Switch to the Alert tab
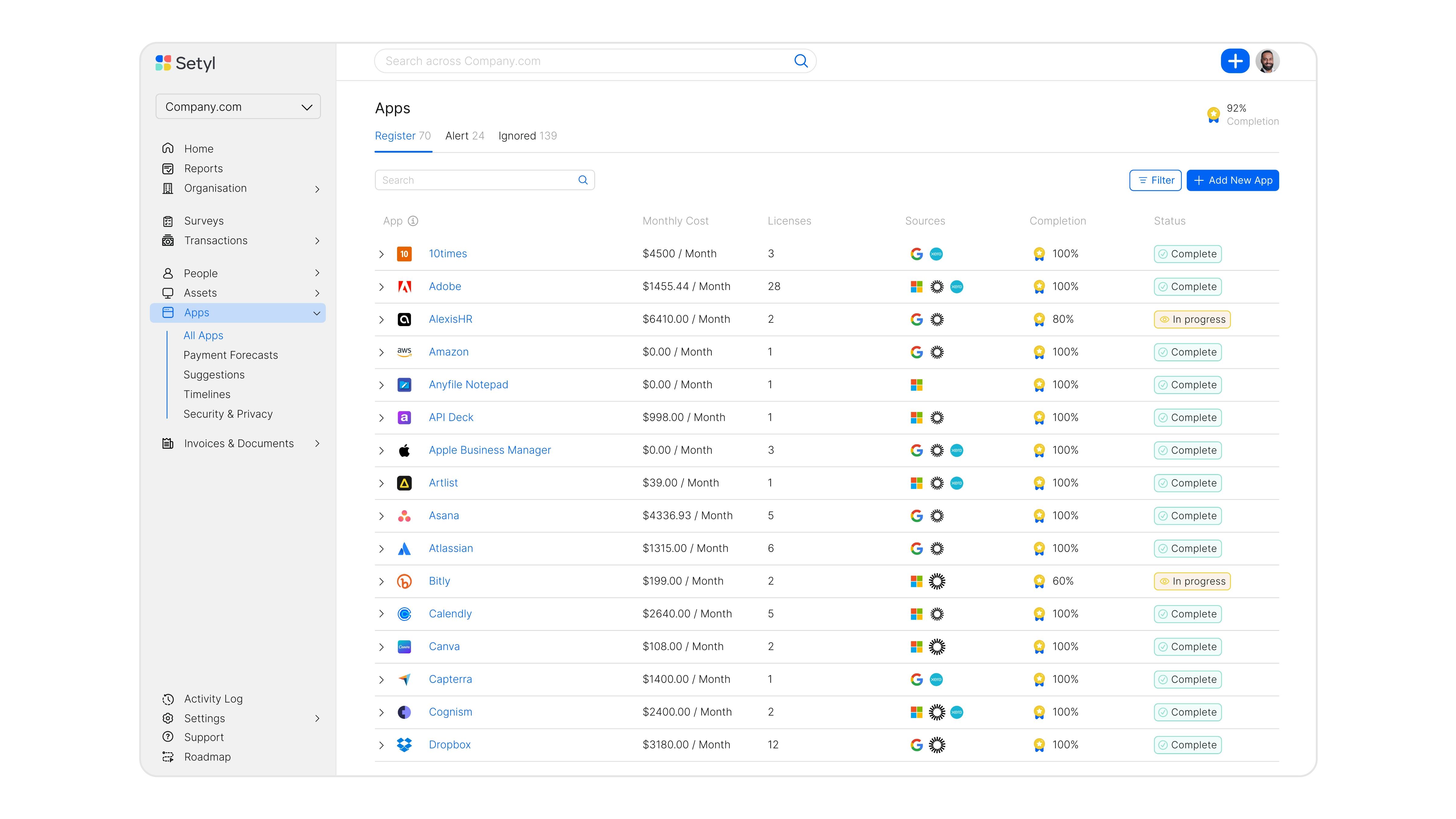The image size is (1456, 819). 464,136
